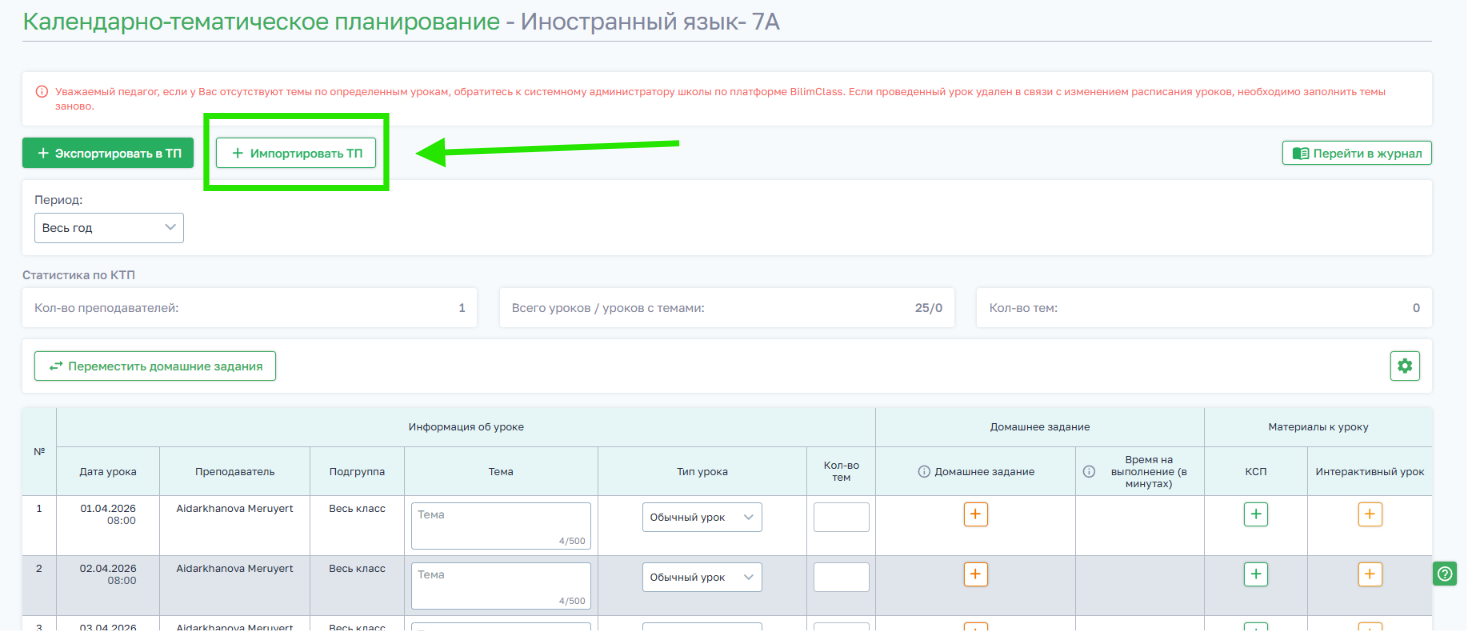Screen dimensions: 1467x631
Task: Click the Подгруппа column header
Action: pos(357,471)
